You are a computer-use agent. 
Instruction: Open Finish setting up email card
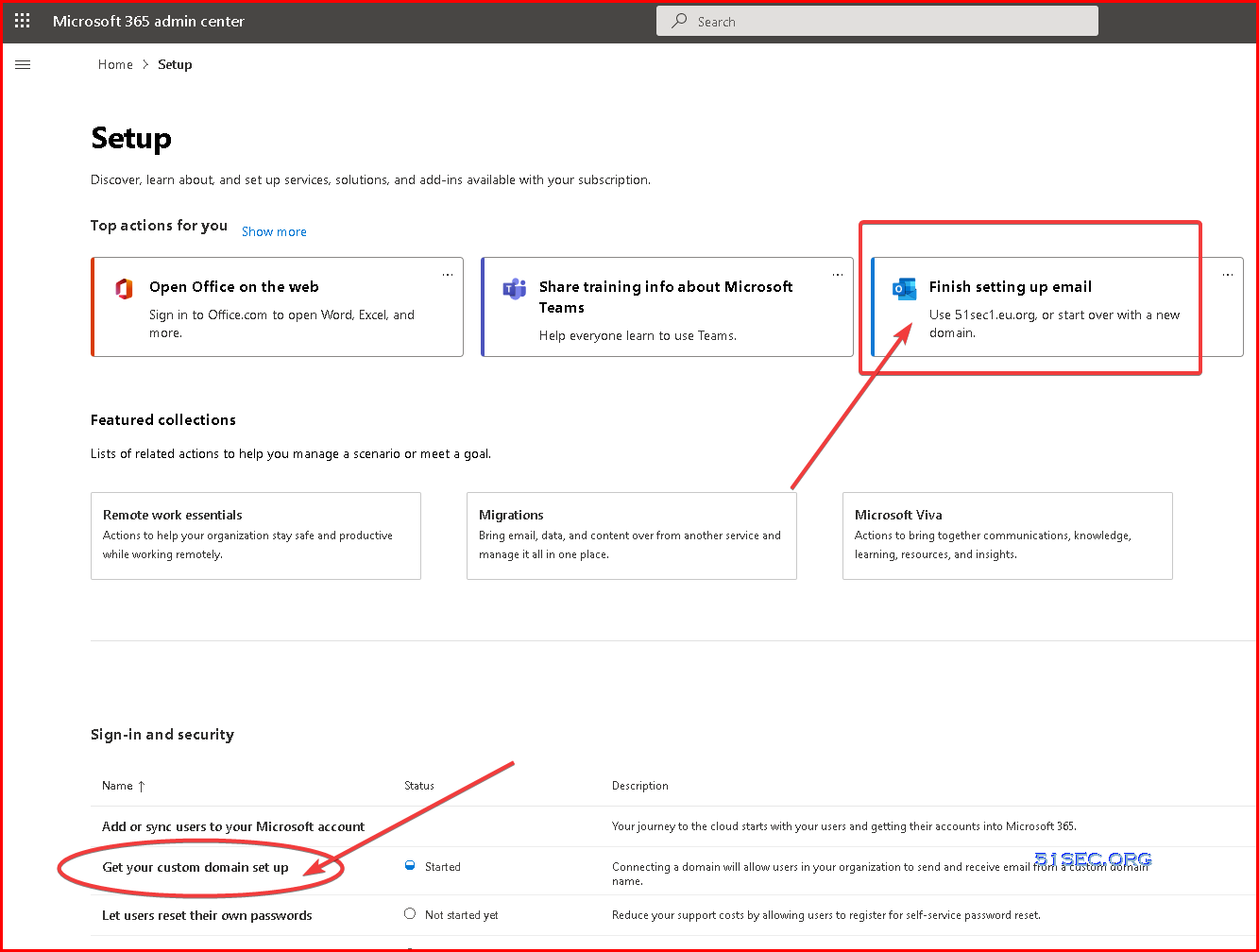1057,307
